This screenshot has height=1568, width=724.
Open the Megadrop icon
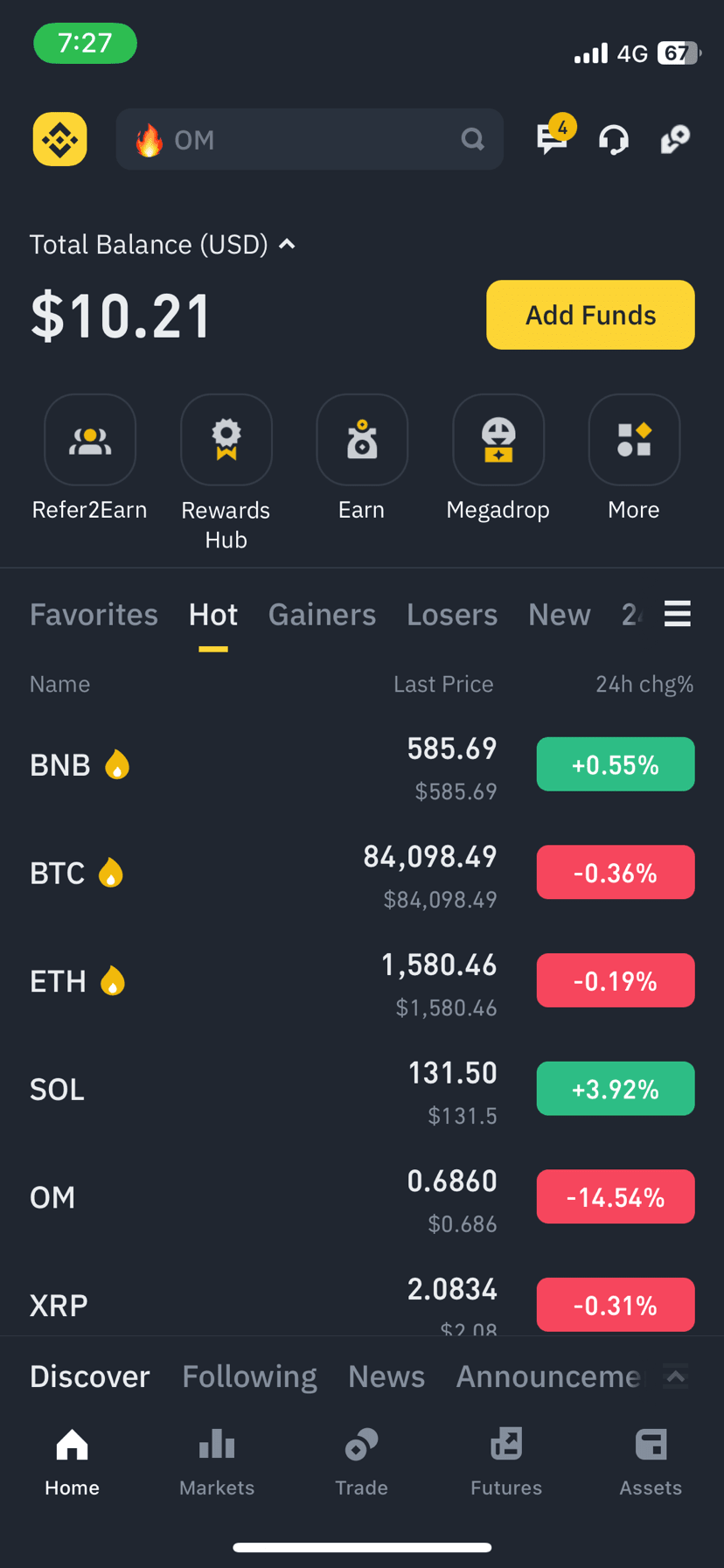click(498, 440)
